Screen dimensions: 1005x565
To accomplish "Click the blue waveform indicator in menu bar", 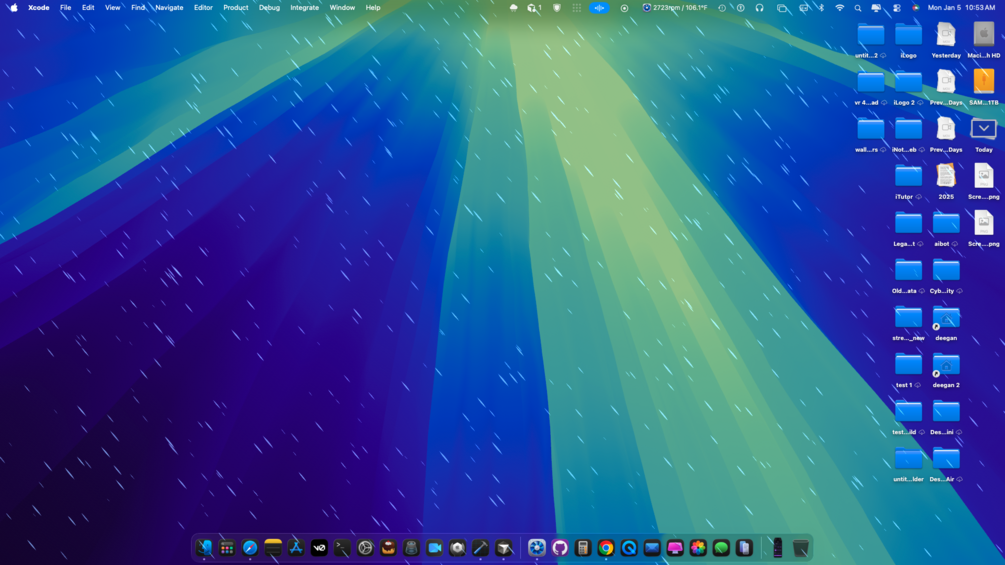I will tap(599, 8).
